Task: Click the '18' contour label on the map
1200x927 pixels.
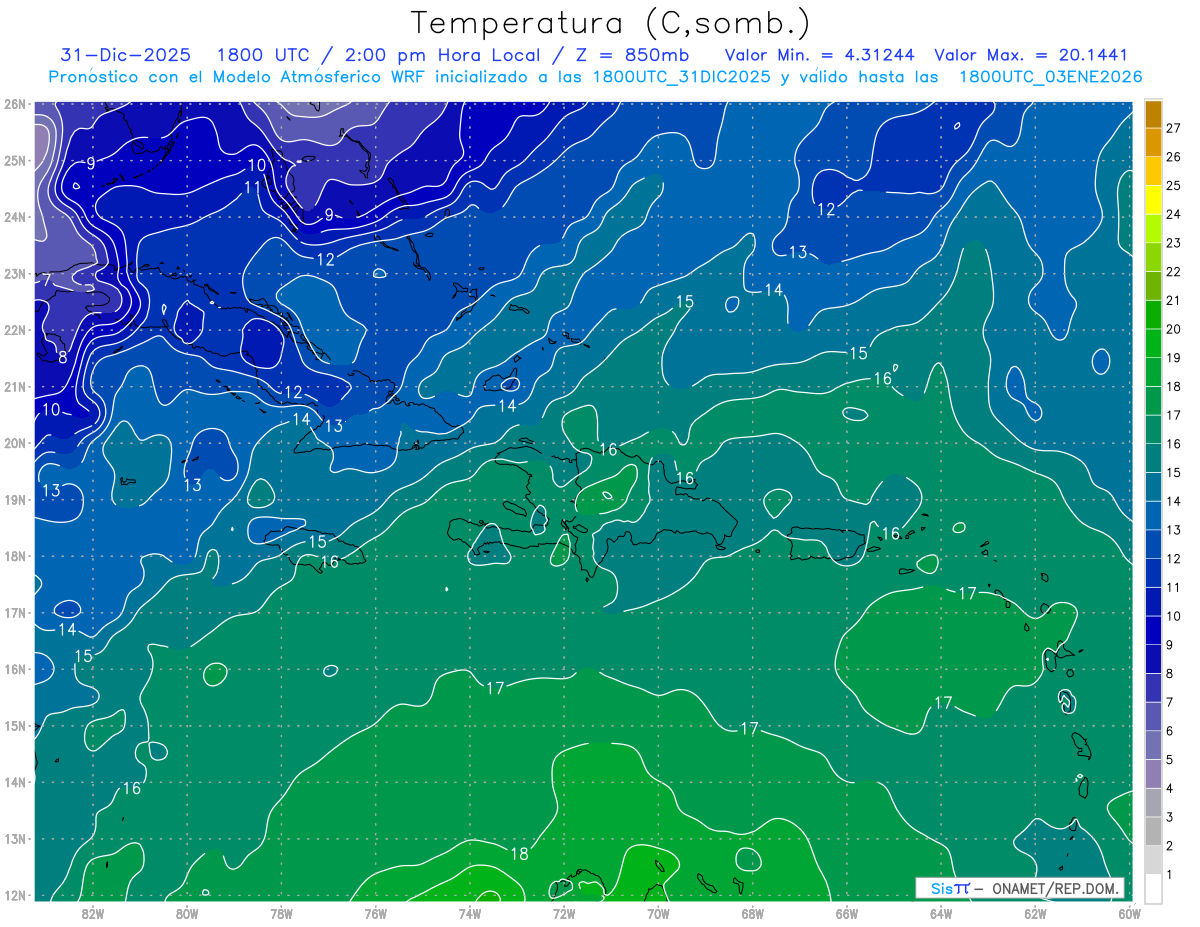Action: [519, 854]
